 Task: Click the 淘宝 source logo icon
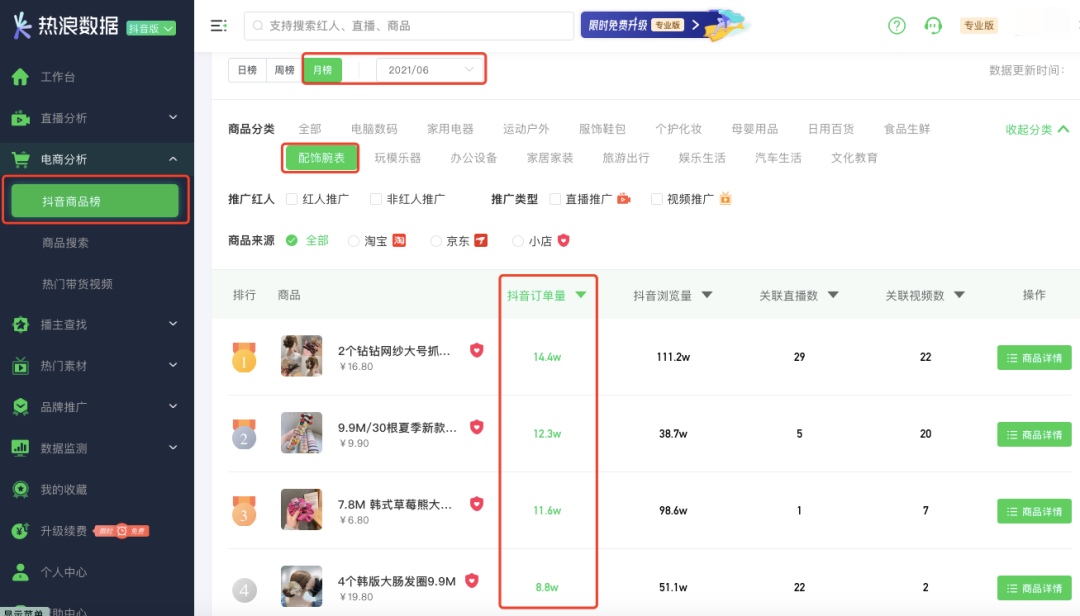[x=399, y=240]
